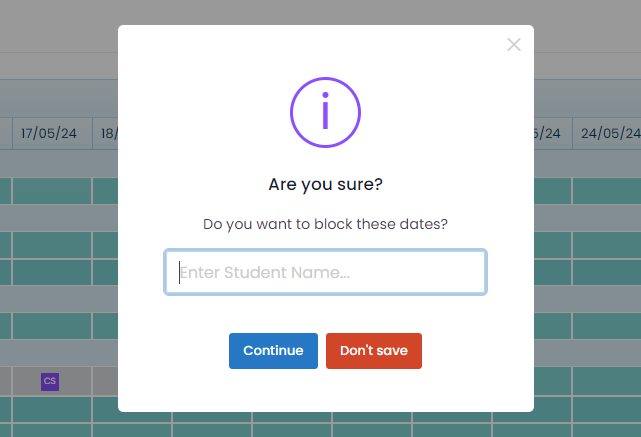Select the 17/05/24 date column header
Viewport: 641px width, 437px height.
[x=52, y=133]
